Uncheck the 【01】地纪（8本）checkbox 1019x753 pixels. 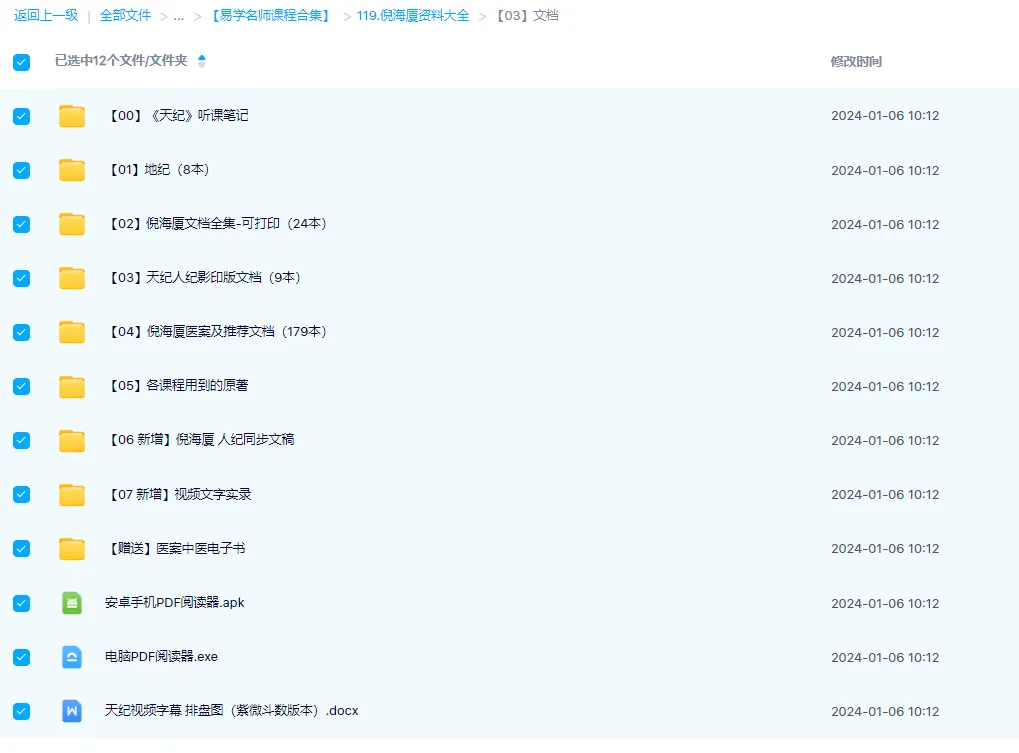21,170
